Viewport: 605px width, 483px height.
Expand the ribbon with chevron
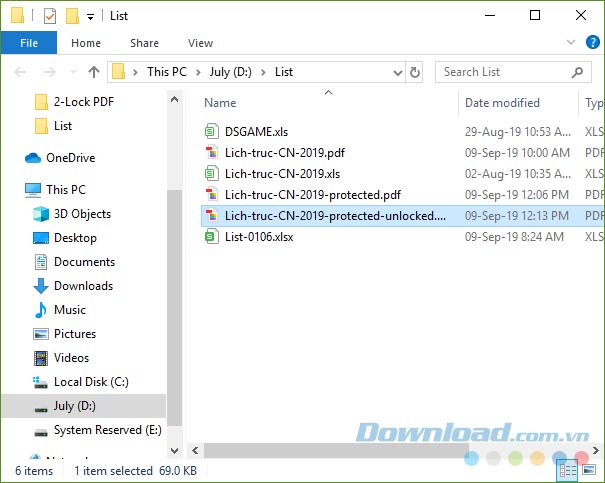571,42
